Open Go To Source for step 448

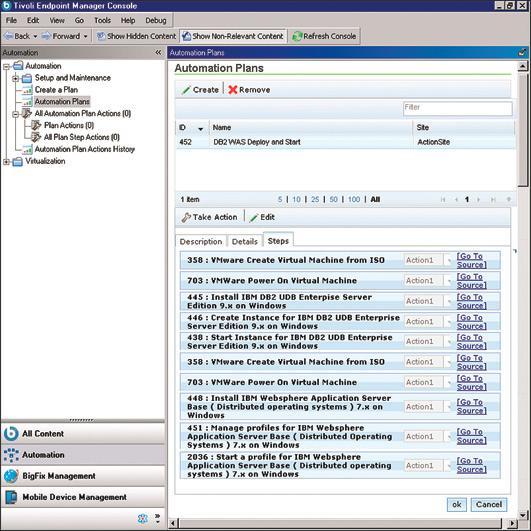tap(471, 406)
